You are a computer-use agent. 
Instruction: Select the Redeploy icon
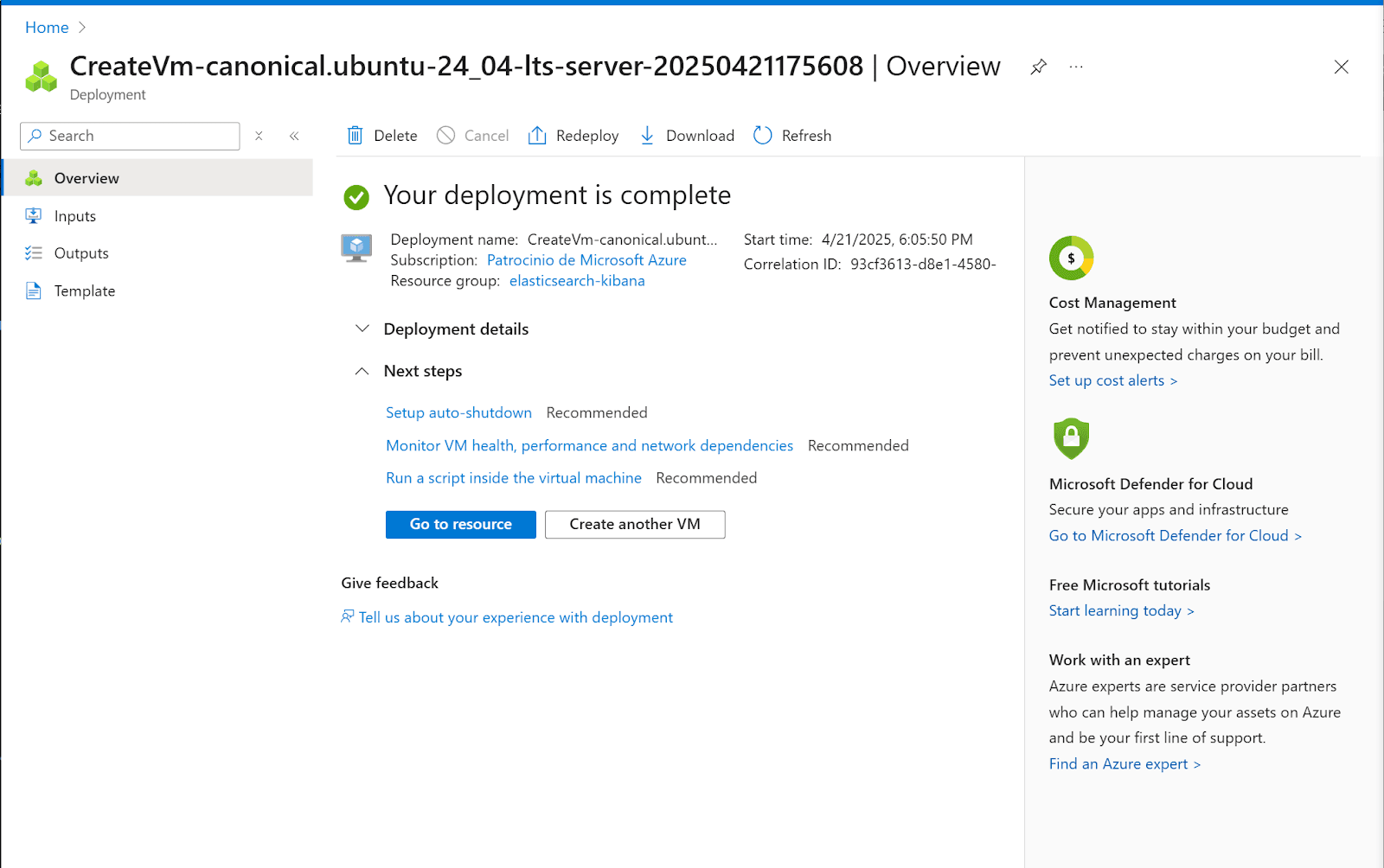click(x=536, y=135)
